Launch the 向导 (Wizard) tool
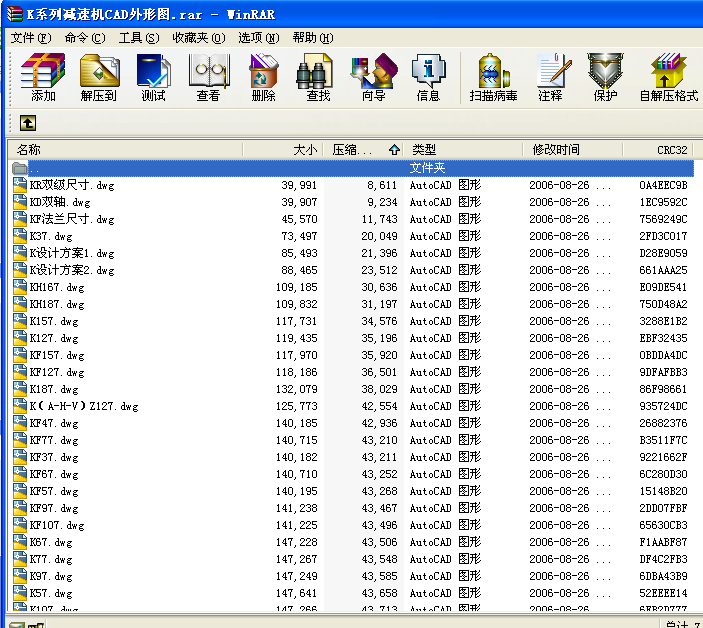Image resolution: width=703 pixels, height=628 pixels. 374,77
